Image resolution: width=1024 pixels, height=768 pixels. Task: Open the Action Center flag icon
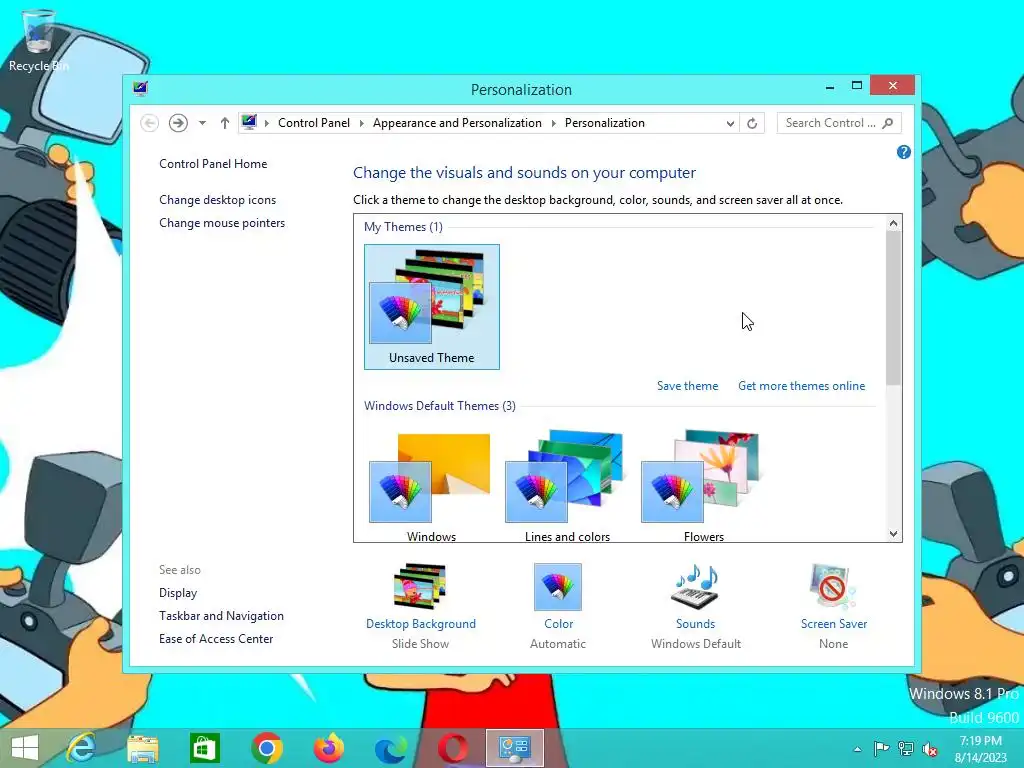881,748
